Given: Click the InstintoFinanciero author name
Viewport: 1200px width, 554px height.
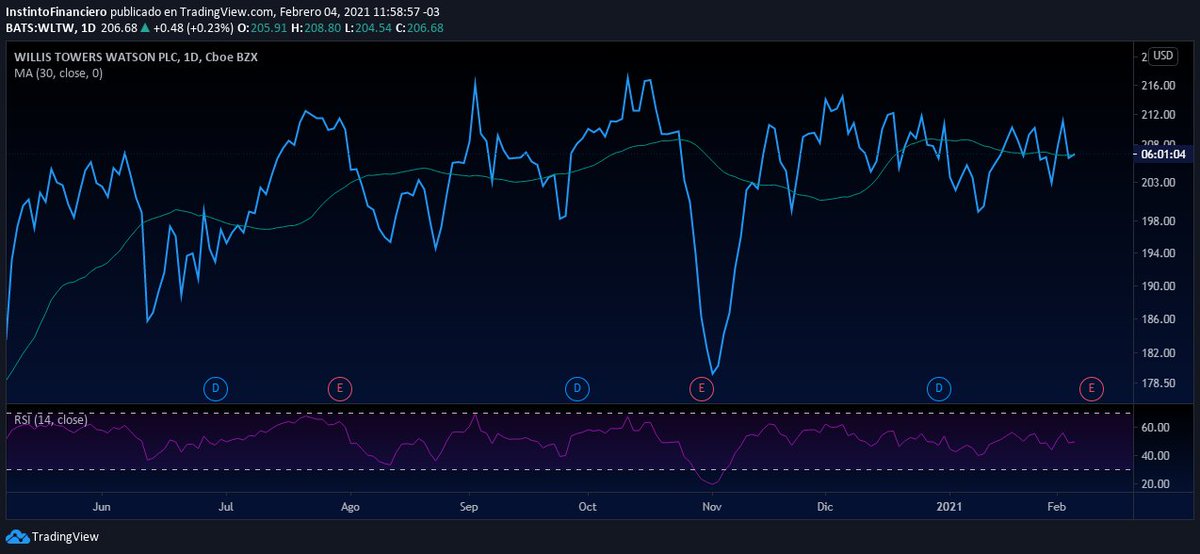Looking at the screenshot, I should (x=54, y=11).
